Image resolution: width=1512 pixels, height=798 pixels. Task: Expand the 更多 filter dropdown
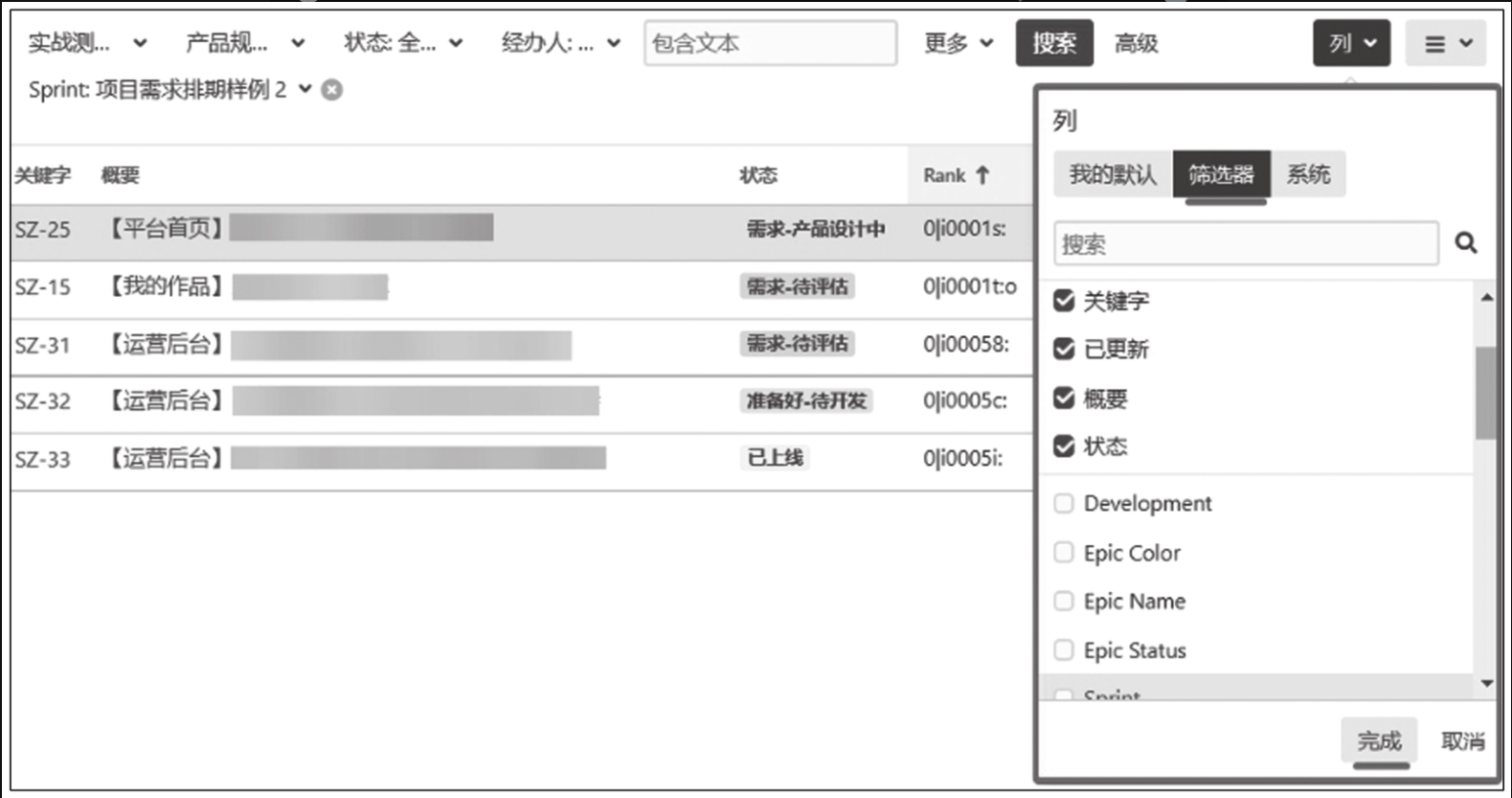click(959, 43)
